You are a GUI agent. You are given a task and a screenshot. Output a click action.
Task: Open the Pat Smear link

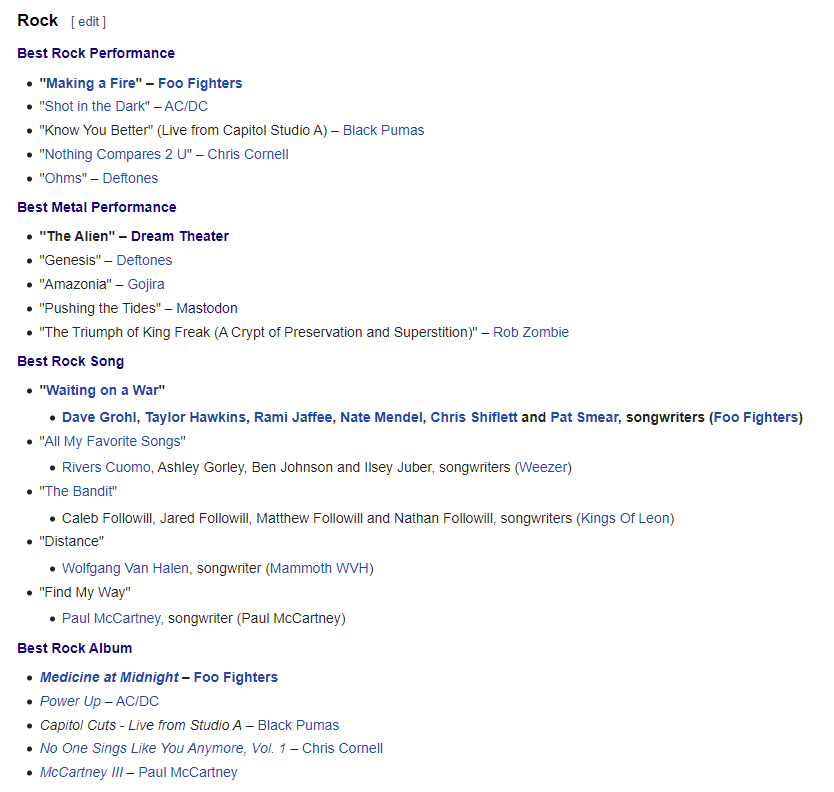point(584,418)
